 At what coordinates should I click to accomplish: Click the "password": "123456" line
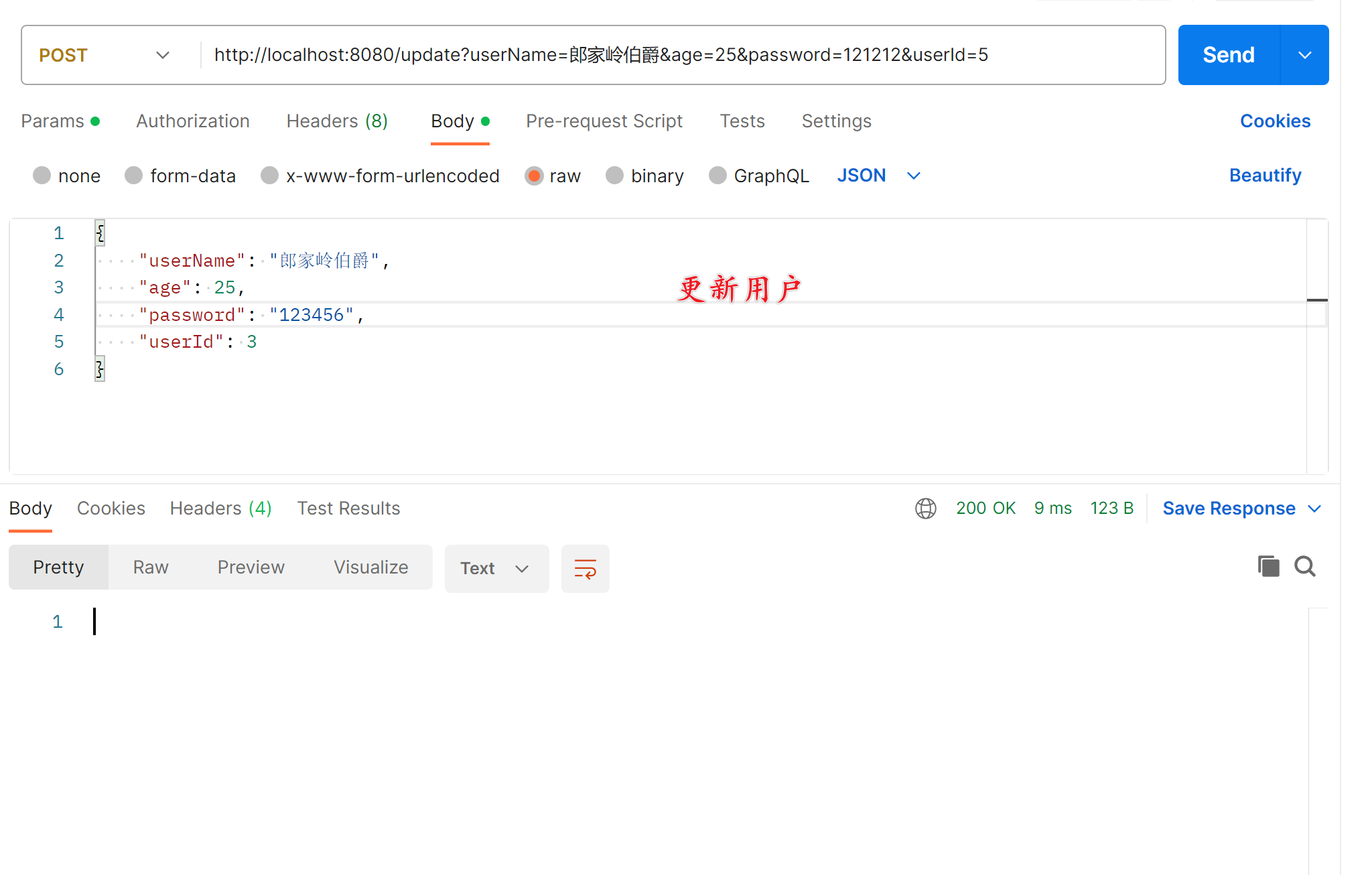click(x=251, y=315)
